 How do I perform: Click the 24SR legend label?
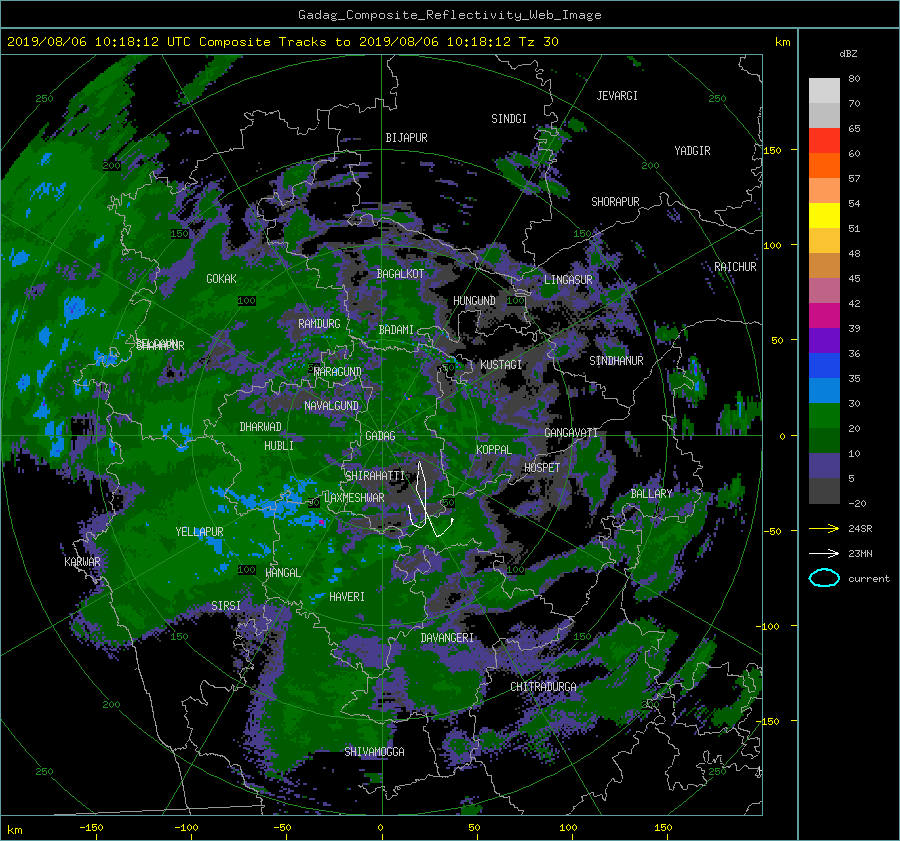coord(860,528)
